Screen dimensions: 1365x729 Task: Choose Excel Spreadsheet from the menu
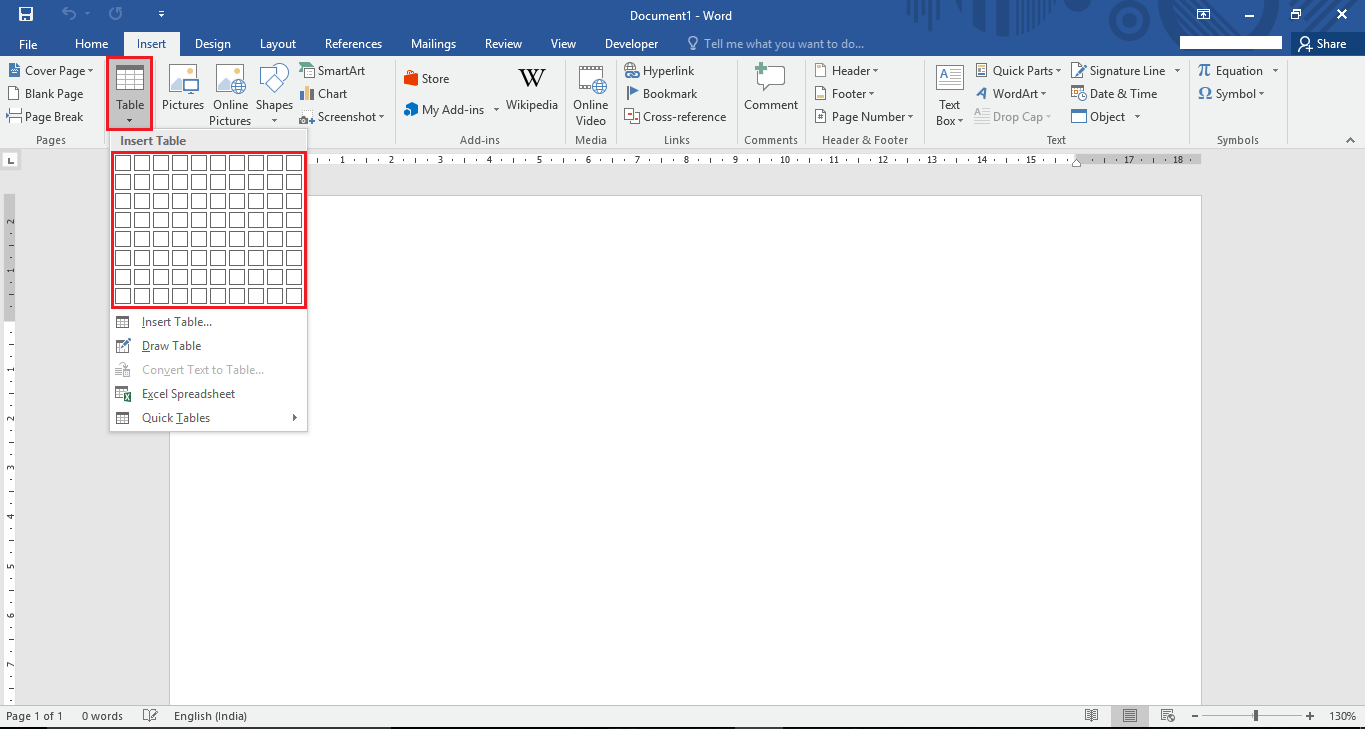pos(208,394)
